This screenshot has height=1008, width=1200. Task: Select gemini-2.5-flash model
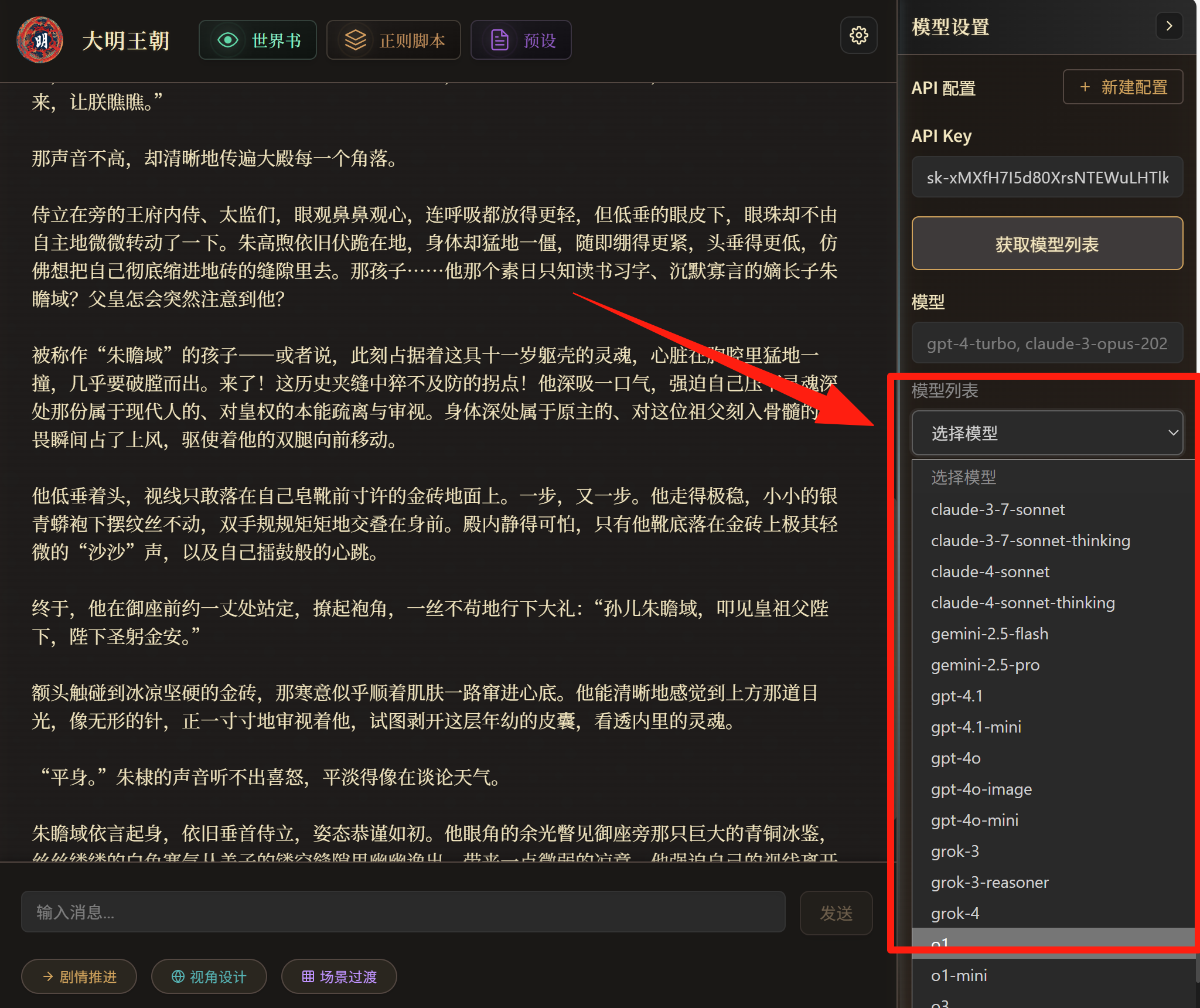click(x=1053, y=634)
